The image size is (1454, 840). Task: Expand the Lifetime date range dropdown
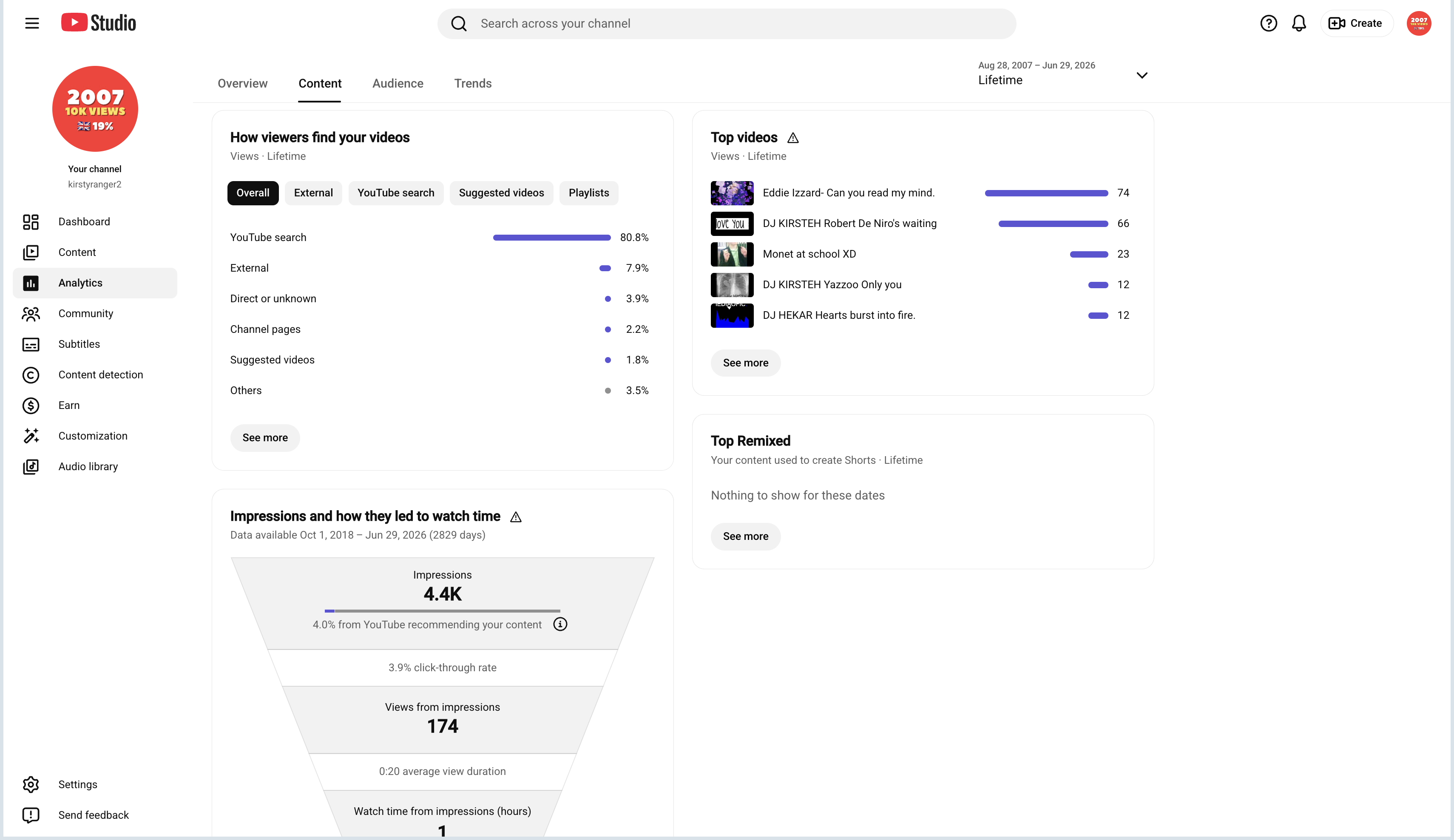[x=1063, y=74]
